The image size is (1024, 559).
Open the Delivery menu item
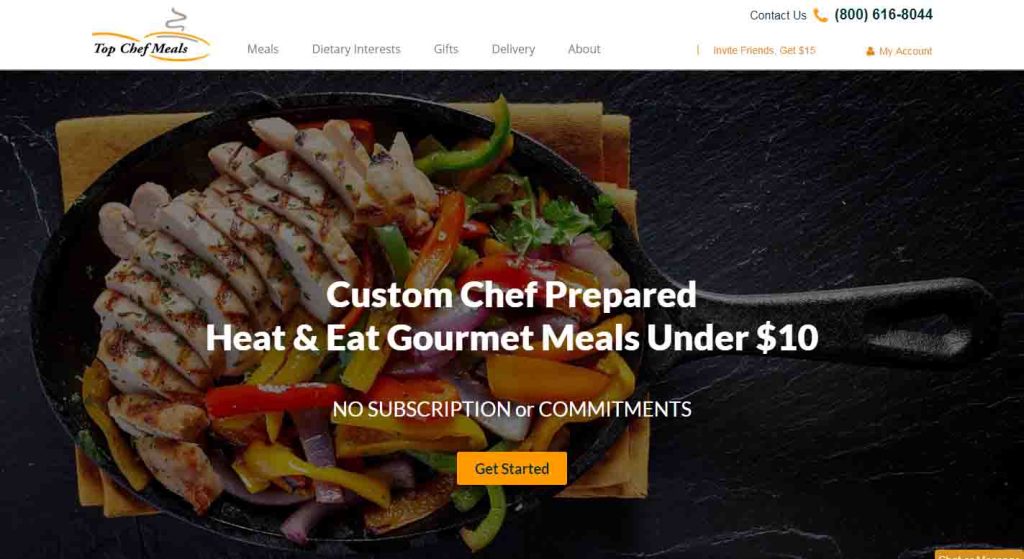point(513,49)
